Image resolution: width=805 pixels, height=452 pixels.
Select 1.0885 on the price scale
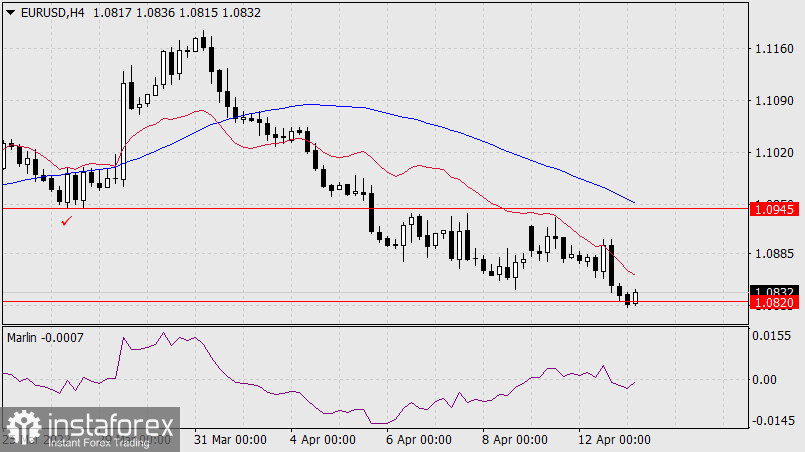(776, 254)
